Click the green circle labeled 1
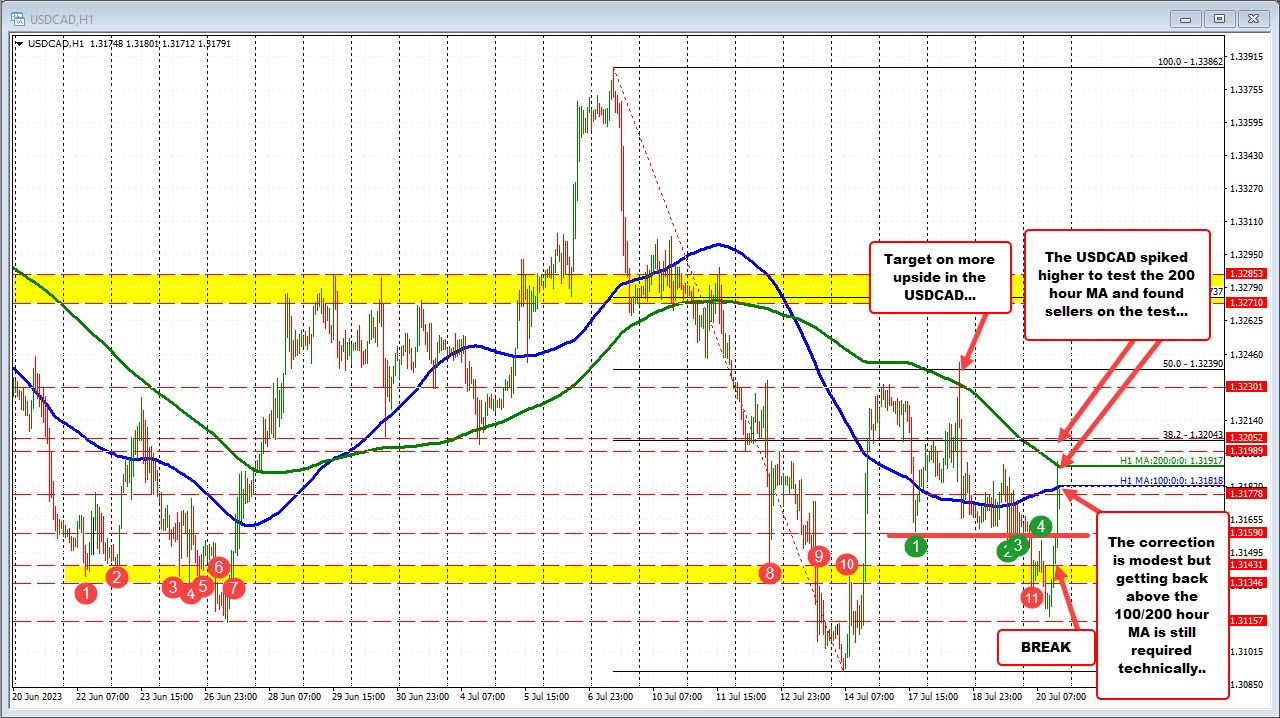 point(916,547)
